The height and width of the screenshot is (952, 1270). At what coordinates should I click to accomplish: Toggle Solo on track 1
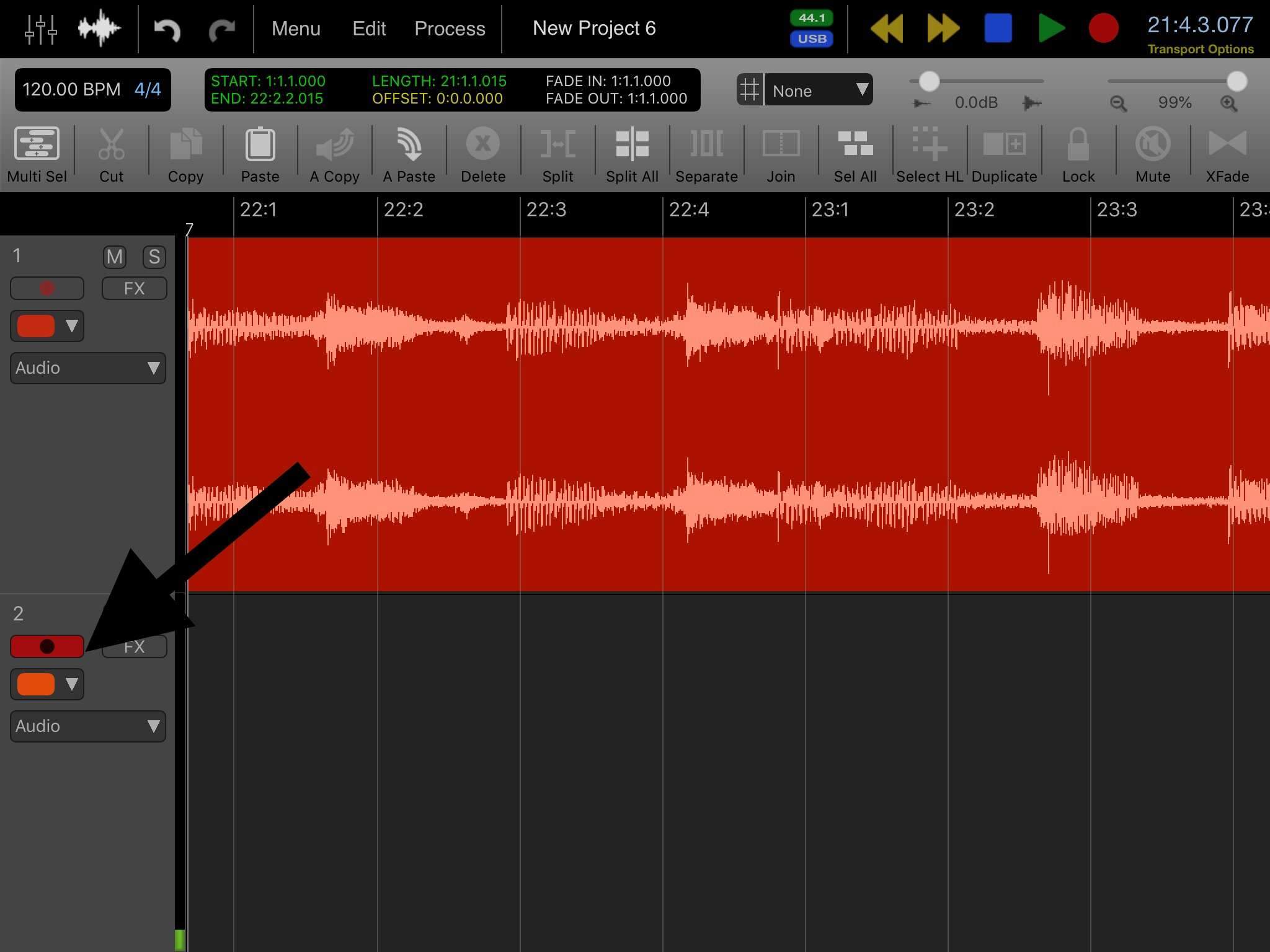tap(154, 257)
